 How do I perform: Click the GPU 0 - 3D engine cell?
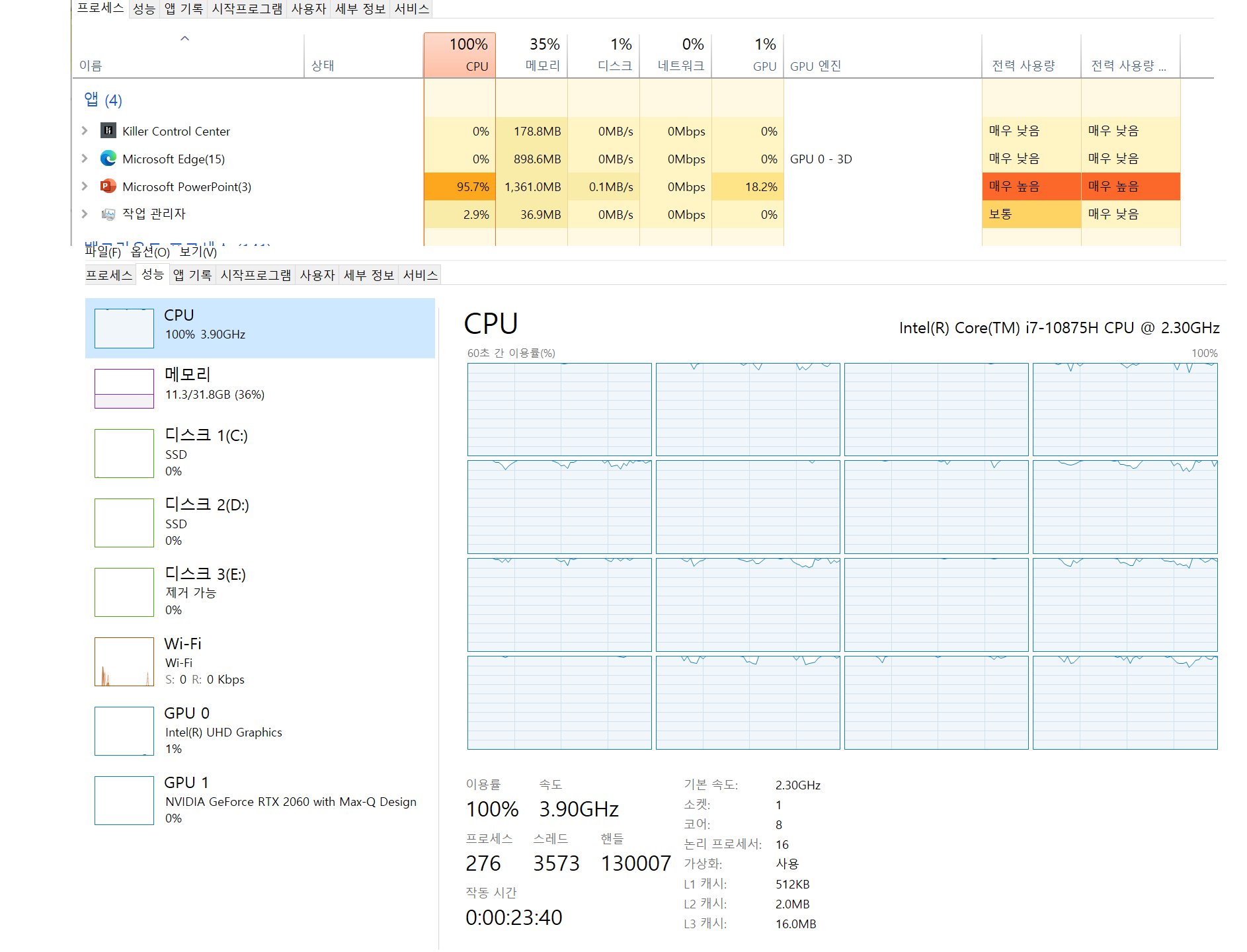coord(821,159)
